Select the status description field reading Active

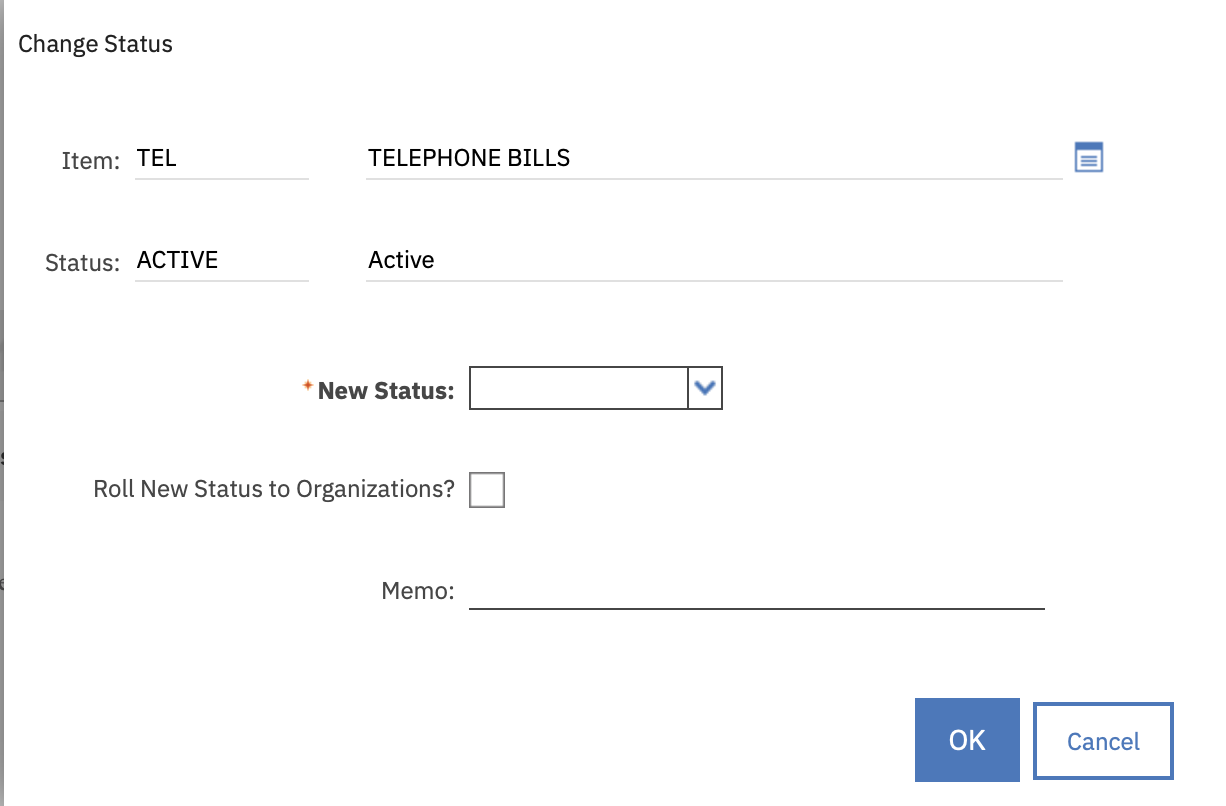tap(713, 260)
